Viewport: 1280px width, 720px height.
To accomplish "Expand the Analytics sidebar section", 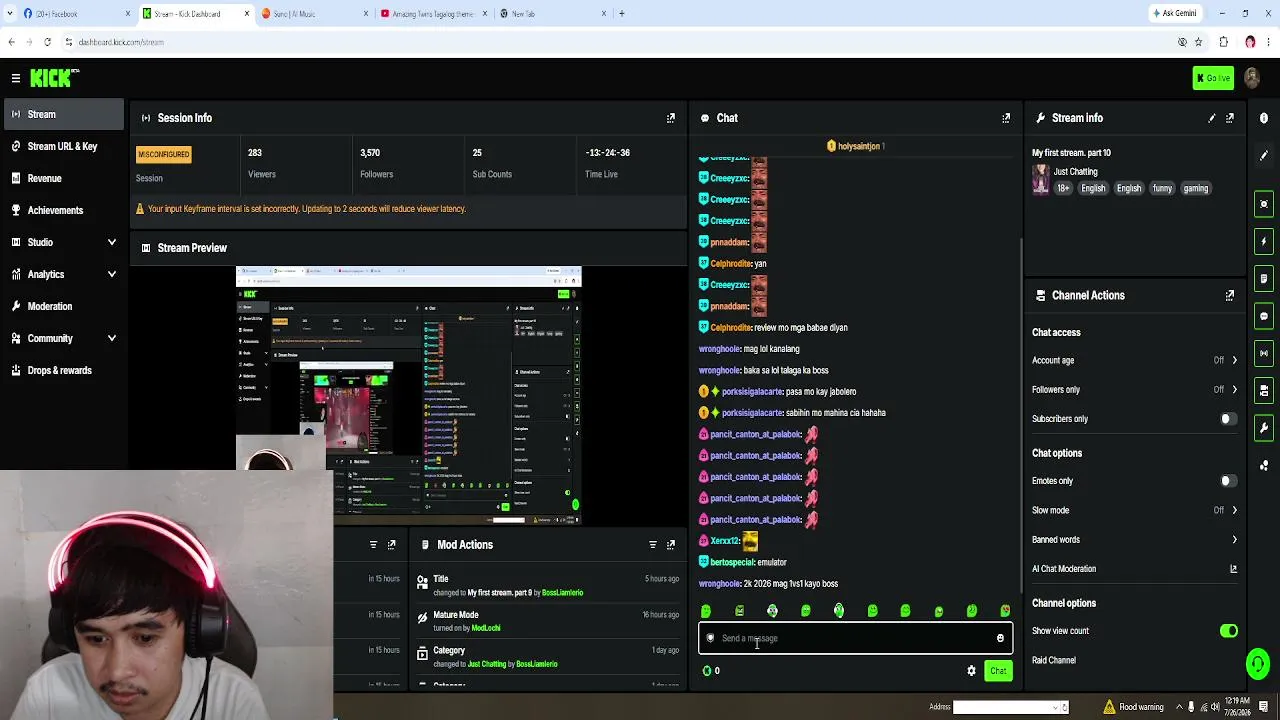I will [x=62, y=274].
